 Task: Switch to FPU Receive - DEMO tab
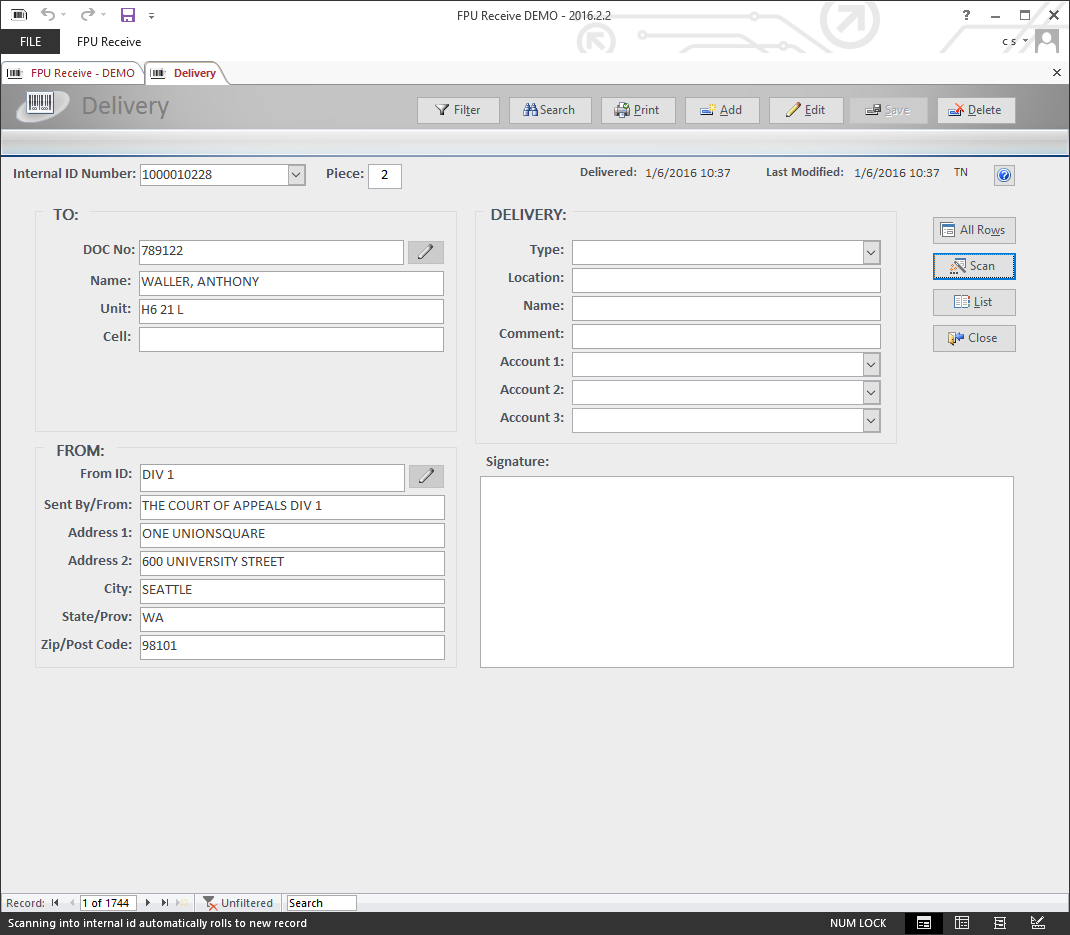pos(73,73)
